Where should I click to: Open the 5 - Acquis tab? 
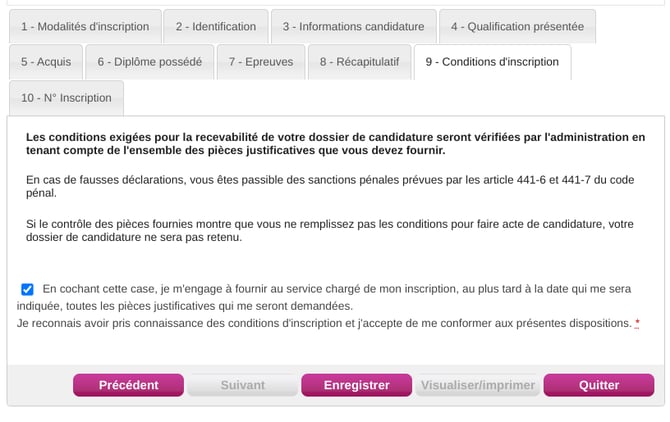tap(46, 62)
